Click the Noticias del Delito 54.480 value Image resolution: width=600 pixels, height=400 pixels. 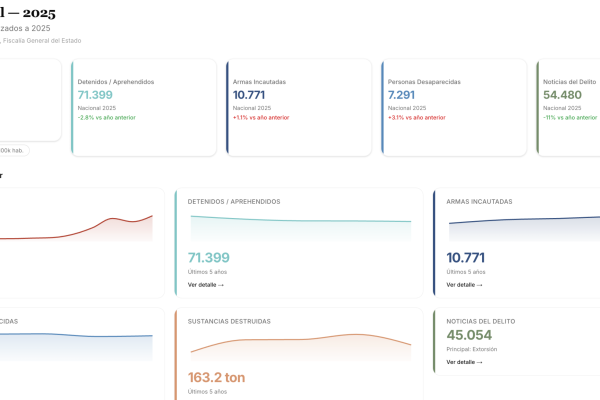tap(562, 95)
